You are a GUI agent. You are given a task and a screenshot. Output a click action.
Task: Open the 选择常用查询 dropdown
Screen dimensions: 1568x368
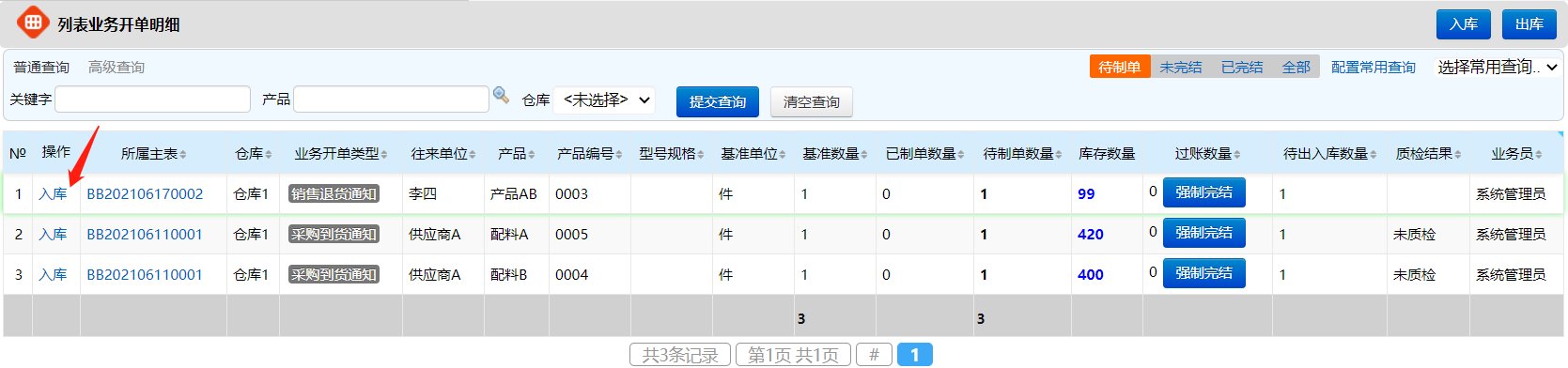[1498, 68]
